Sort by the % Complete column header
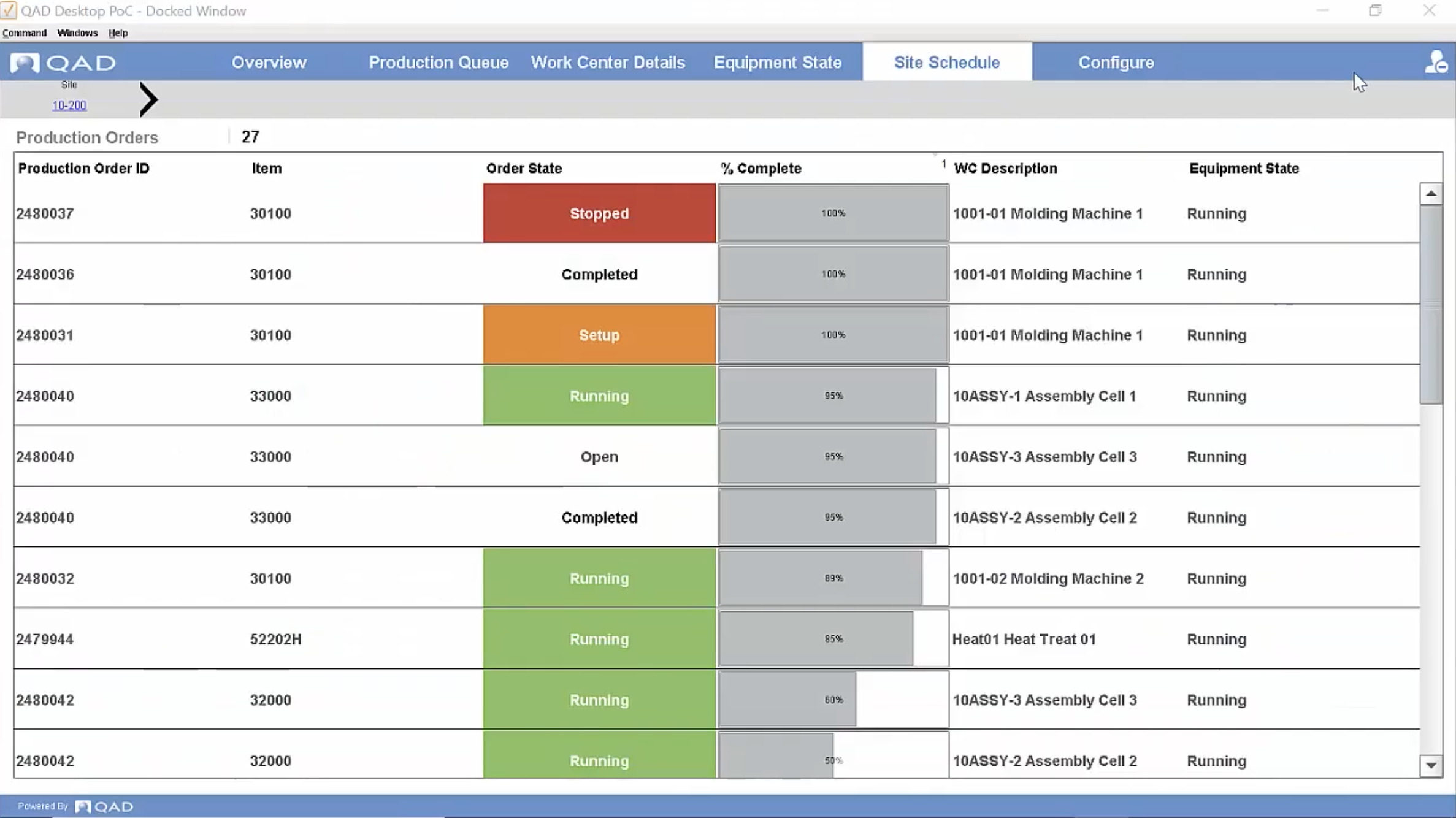This screenshot has height=818, width=1456. click(761, 168)
